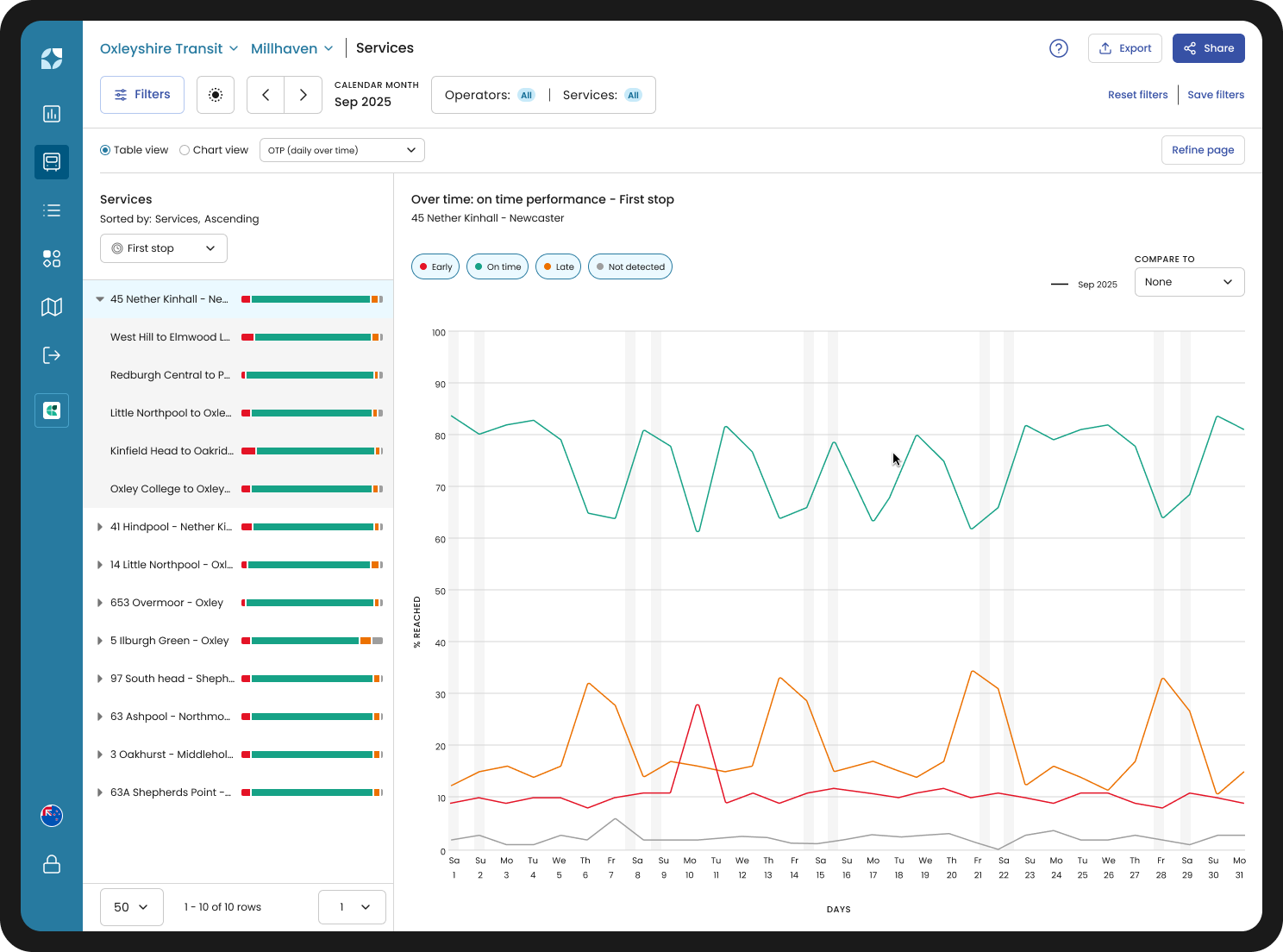1283x952 pixels.
Task: Select West Hill to Elmwood L... row
Action: 238,337
